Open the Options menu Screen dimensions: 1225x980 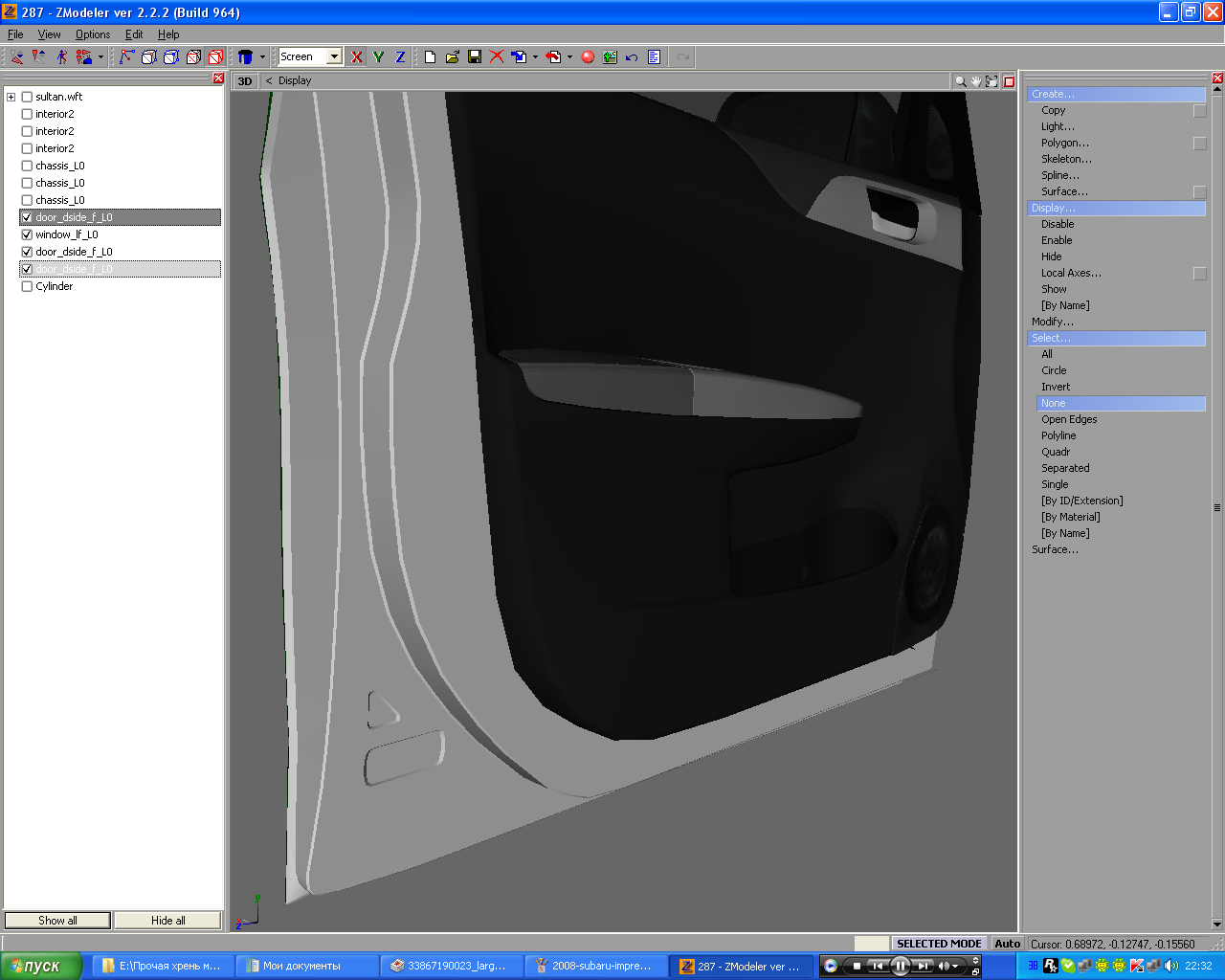point(93,34)
